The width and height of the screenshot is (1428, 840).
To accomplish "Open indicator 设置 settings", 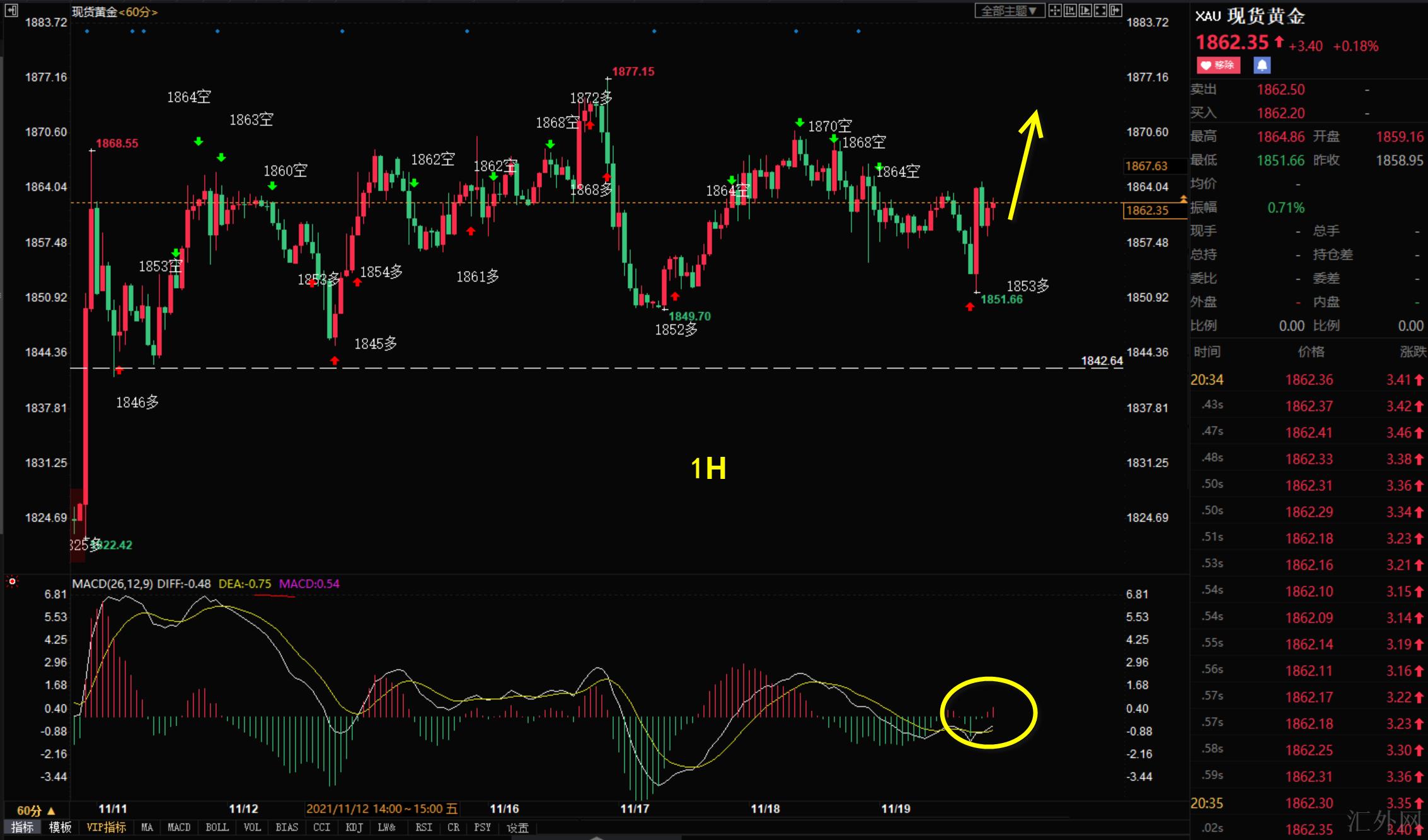I will 517,827.
